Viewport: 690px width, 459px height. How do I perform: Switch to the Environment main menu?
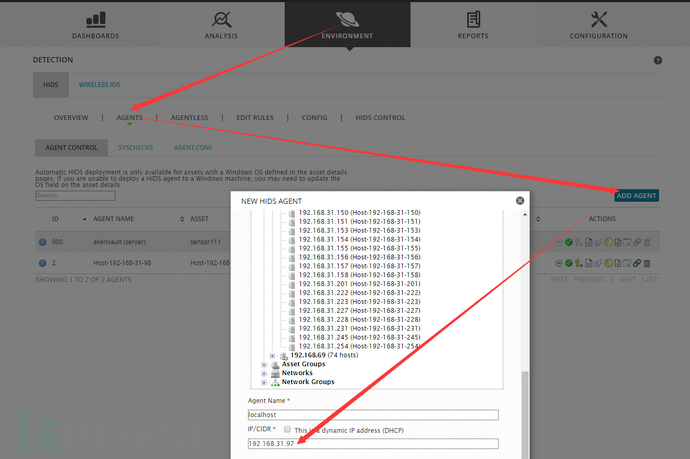click(x=348, y=24)
